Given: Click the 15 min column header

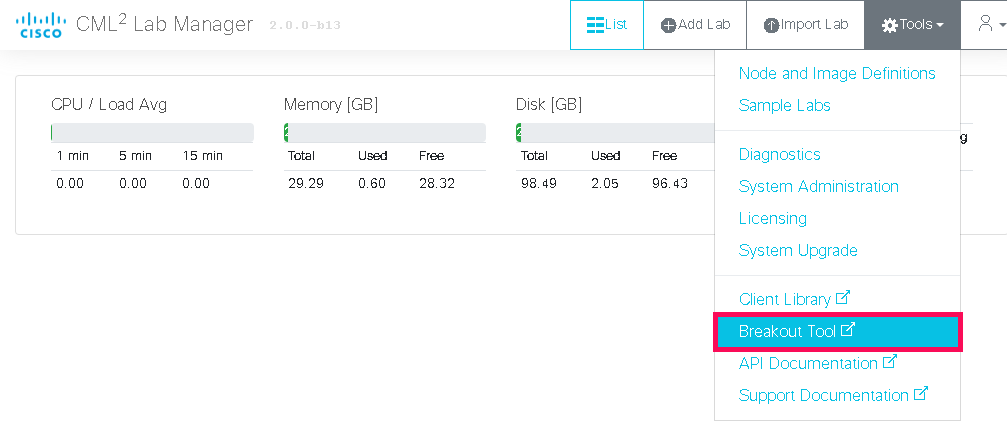Looking at the screenshot, I should pos(202,156).
